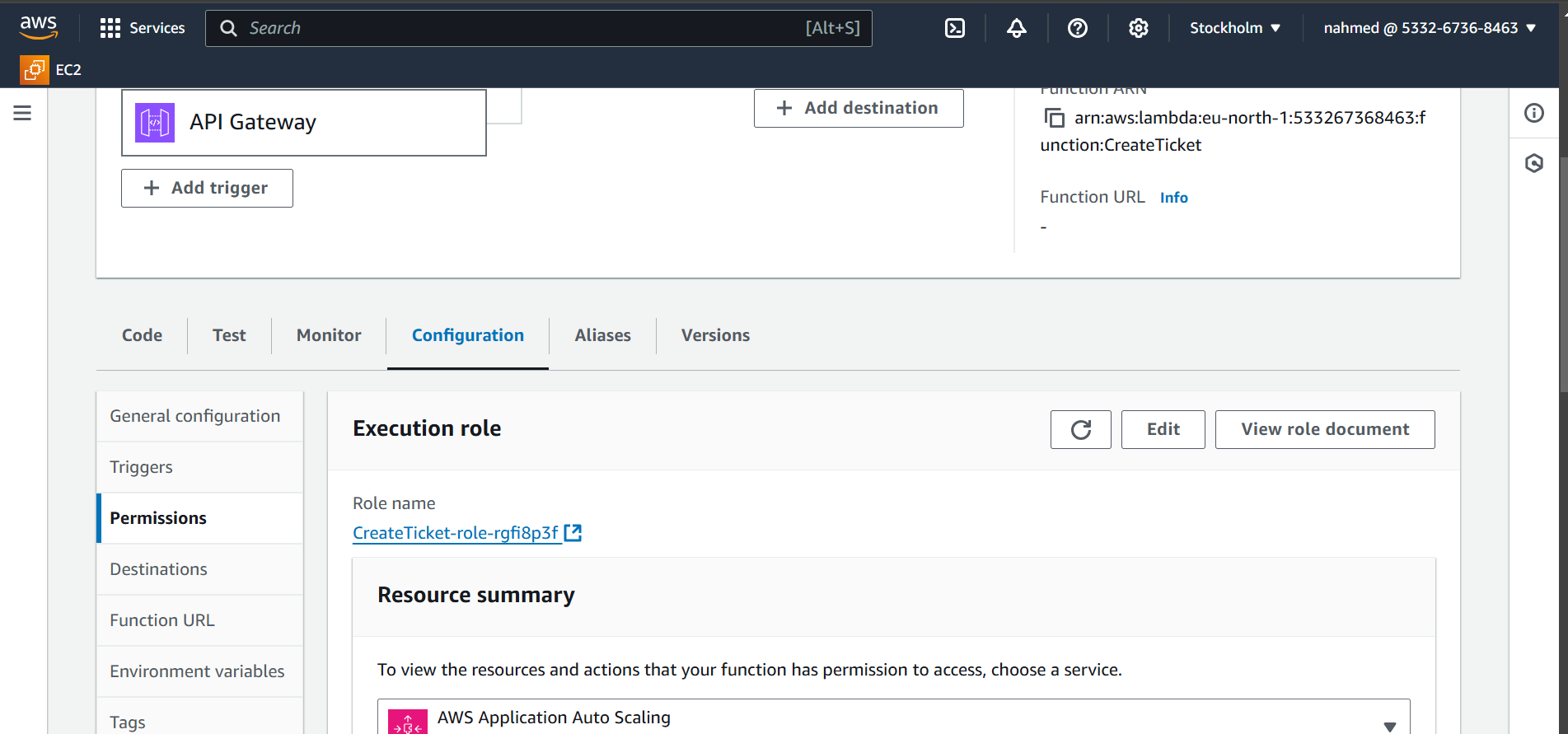
Task: Select the Configuration tab
Action: point(468,335)
